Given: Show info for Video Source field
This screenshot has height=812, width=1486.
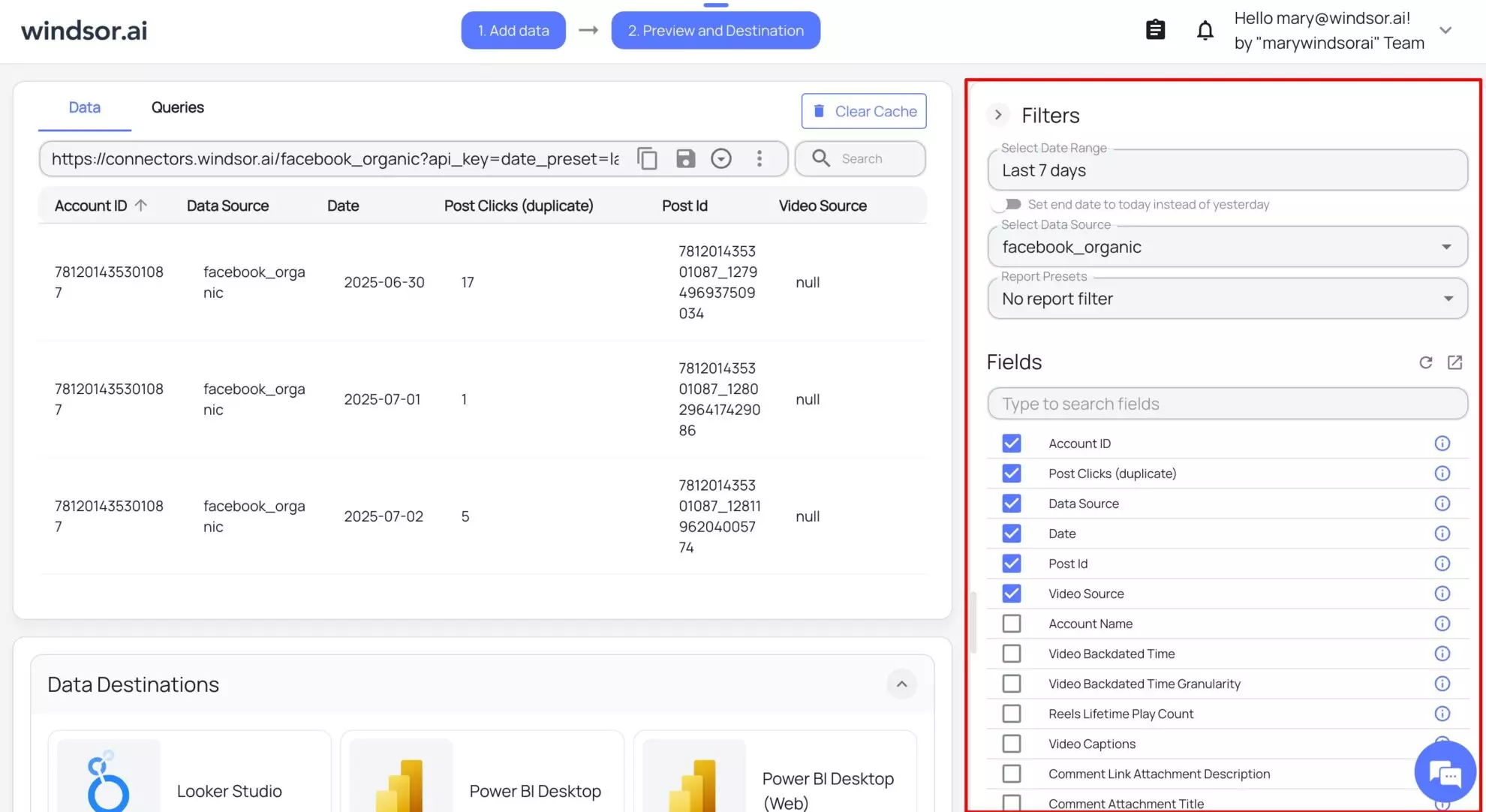Looking at the screenshot, I should point(1442,594).
